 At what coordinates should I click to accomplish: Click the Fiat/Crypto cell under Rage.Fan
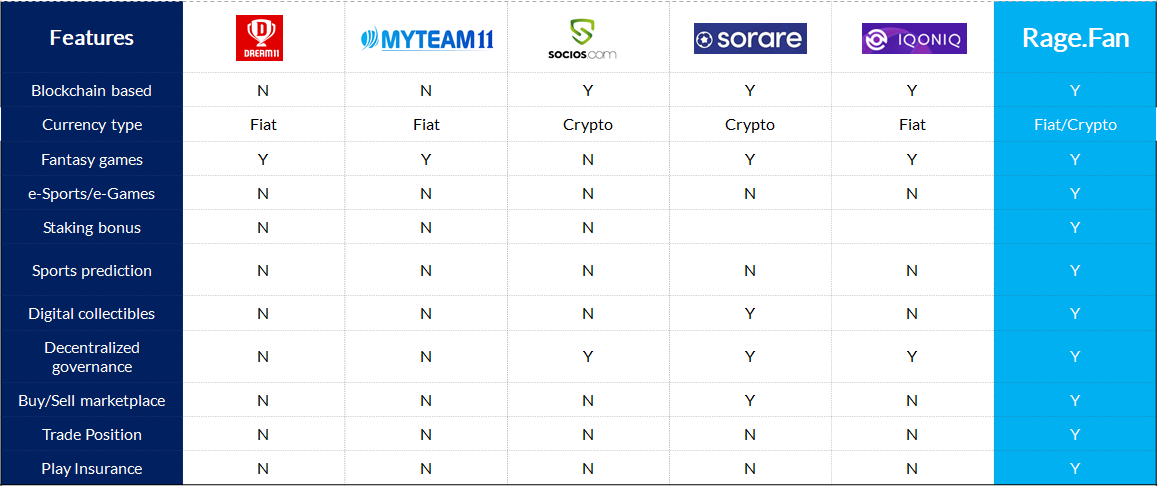[x=1075, y=125]
